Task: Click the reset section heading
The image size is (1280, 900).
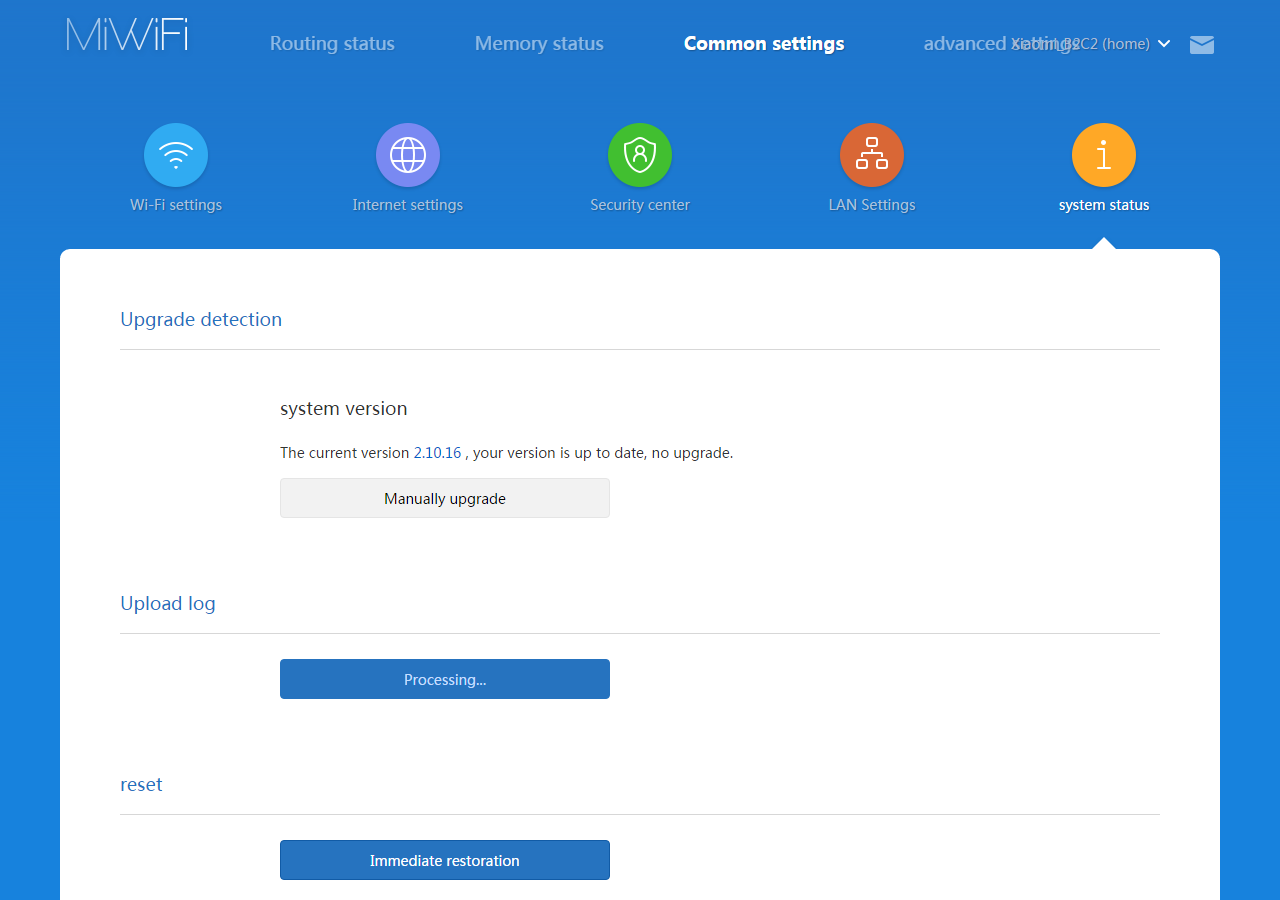Action: point(141,785)
